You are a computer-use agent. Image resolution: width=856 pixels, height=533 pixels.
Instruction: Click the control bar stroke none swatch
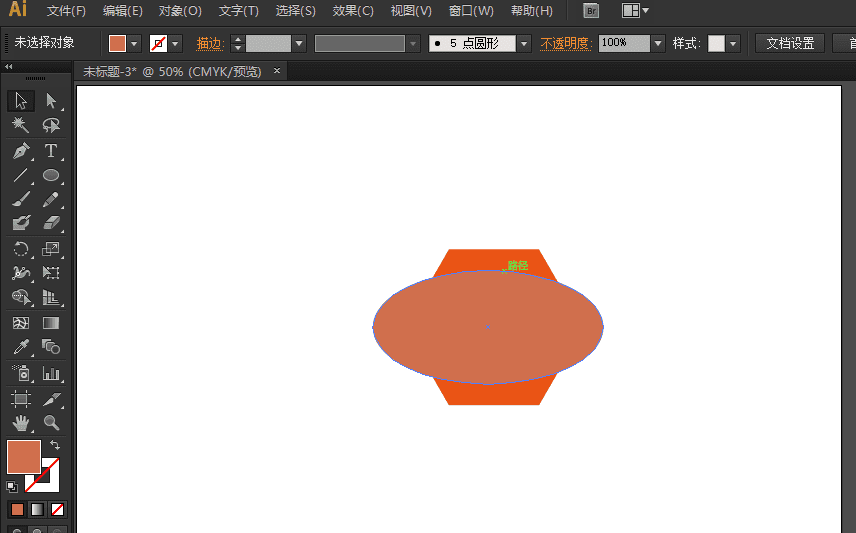click(158, 44)
